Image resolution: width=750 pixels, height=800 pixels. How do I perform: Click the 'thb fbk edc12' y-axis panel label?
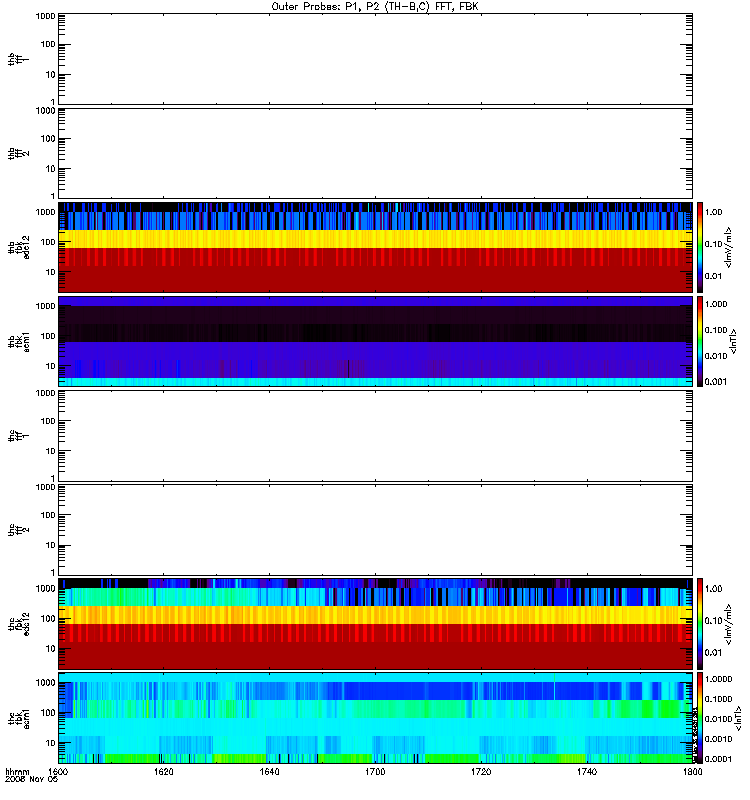click(19, 247)
